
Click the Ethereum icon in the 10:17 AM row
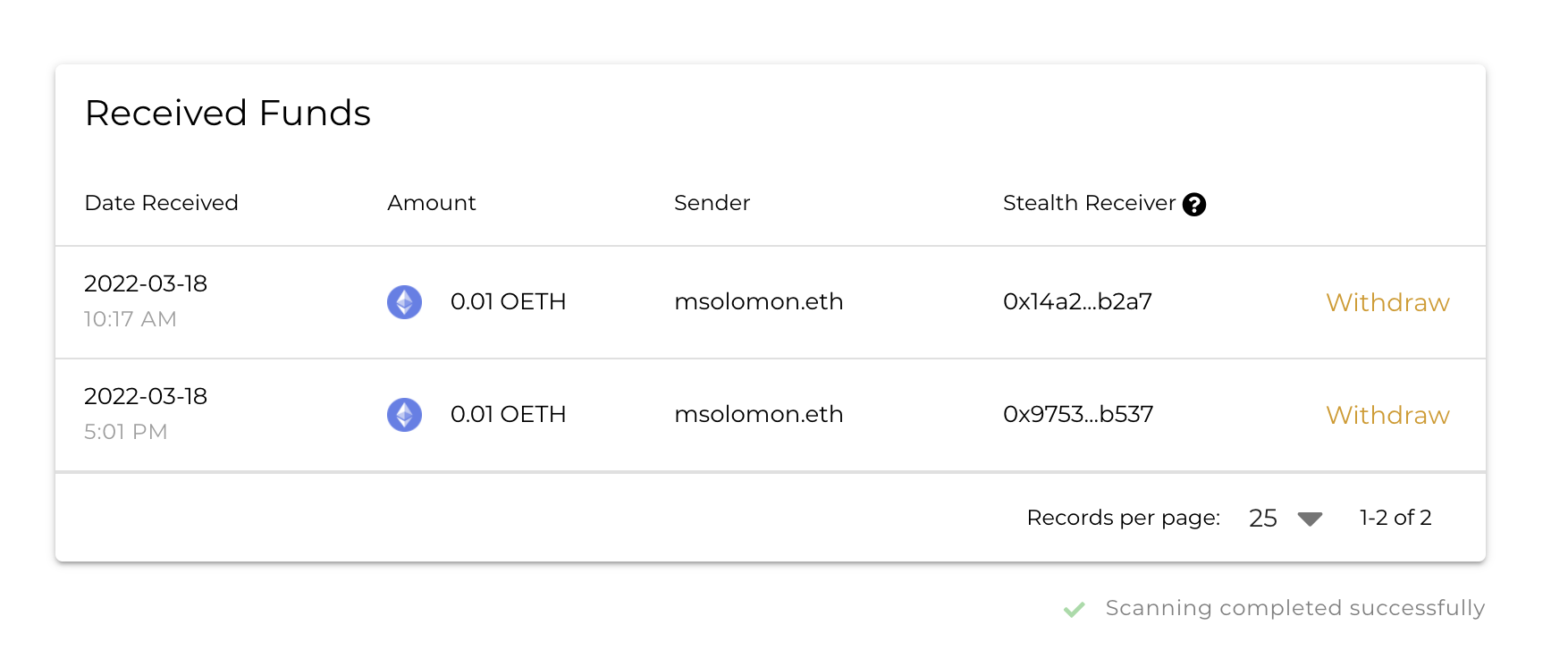coord(404,302)
